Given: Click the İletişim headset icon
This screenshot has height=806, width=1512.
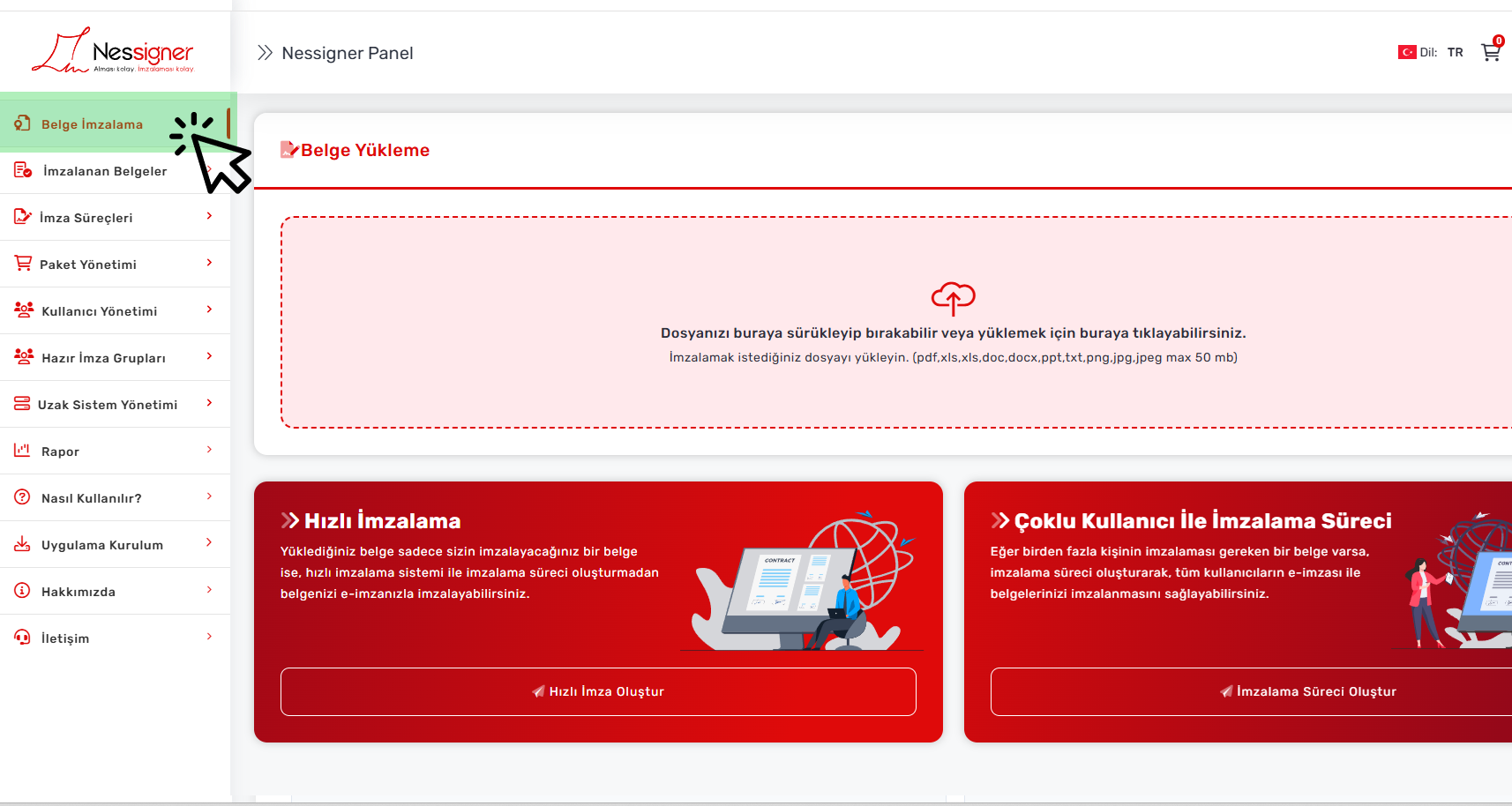Looking at the screenshot, I should [x=22, y=638].
